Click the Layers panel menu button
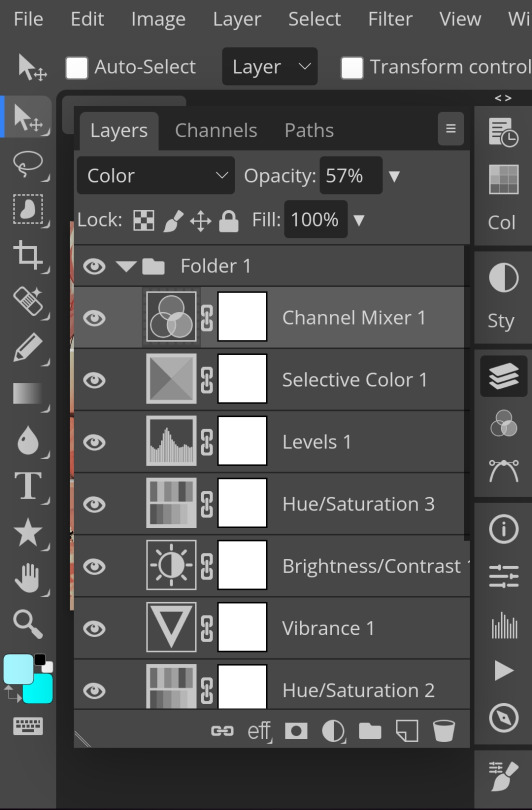The image size is (532, 810). point(451,129)
